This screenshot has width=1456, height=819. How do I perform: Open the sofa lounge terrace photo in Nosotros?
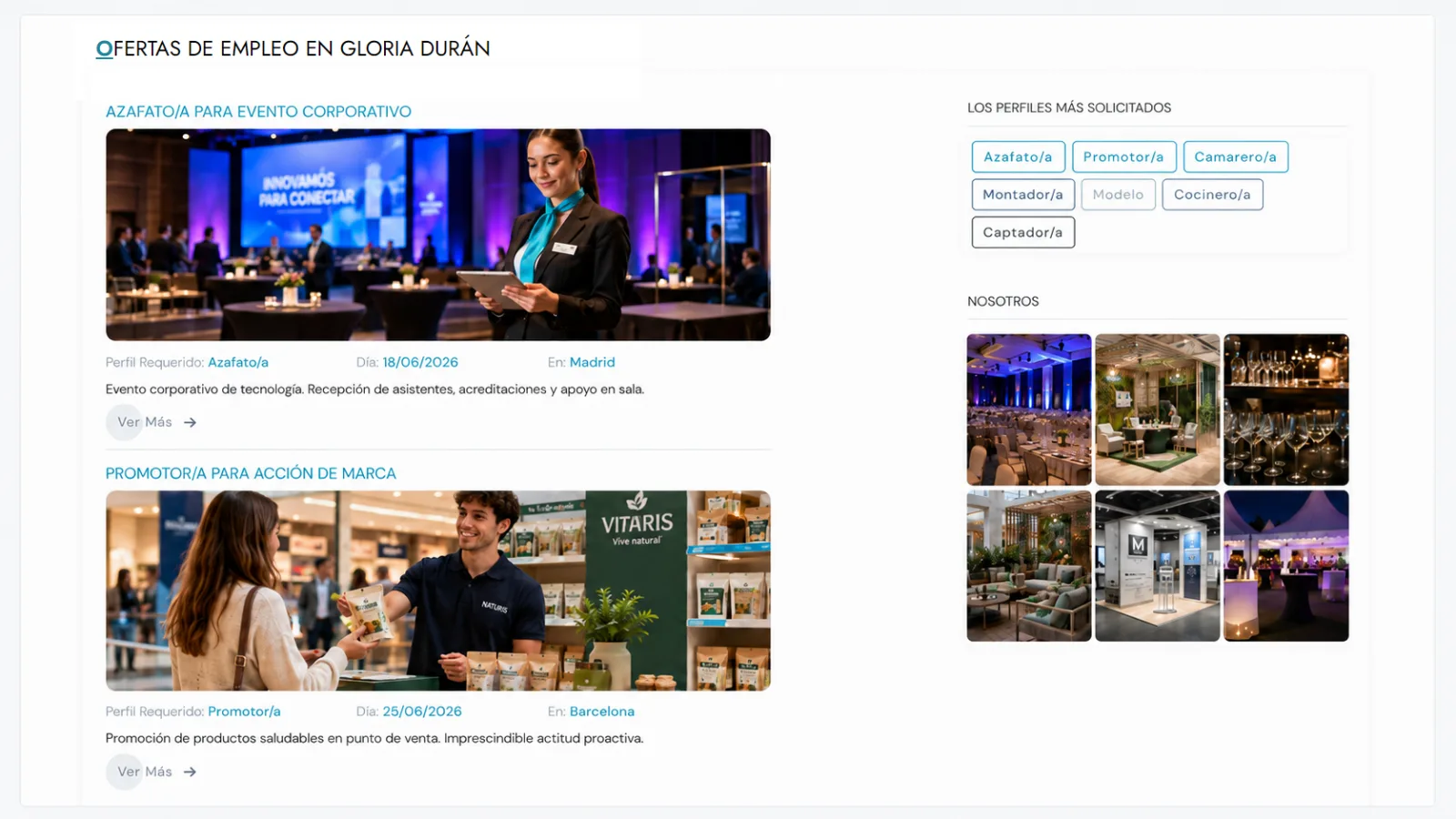1029,566
